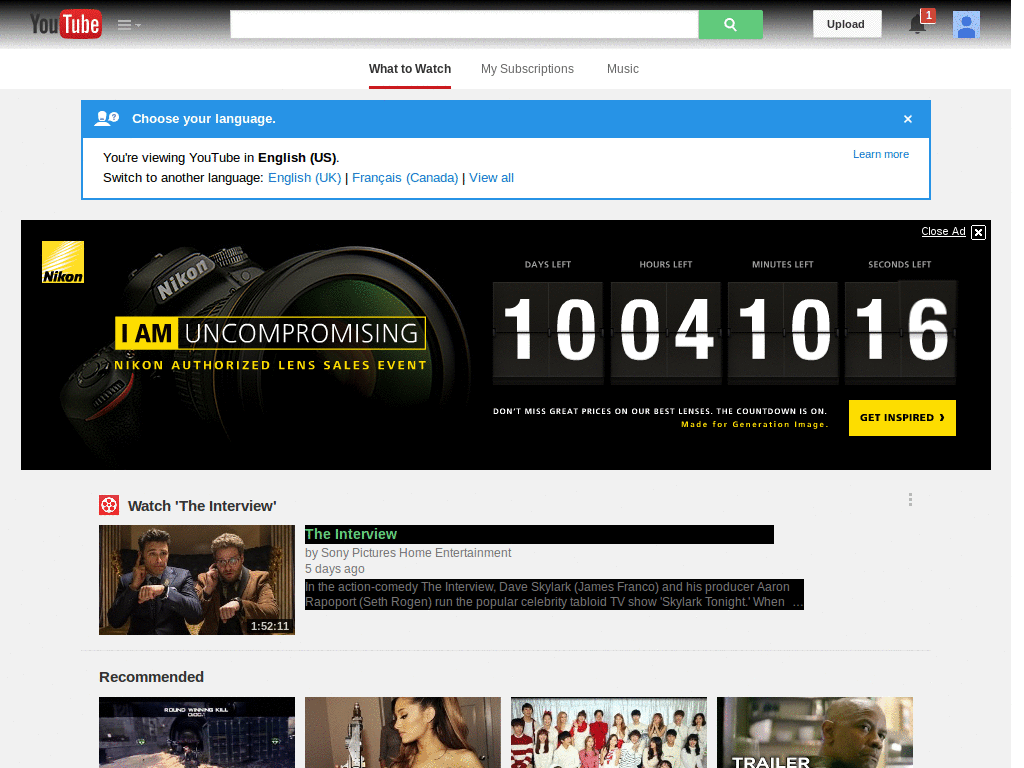
Task: Click the 1:52:11 duration badge
Action: 270,626
